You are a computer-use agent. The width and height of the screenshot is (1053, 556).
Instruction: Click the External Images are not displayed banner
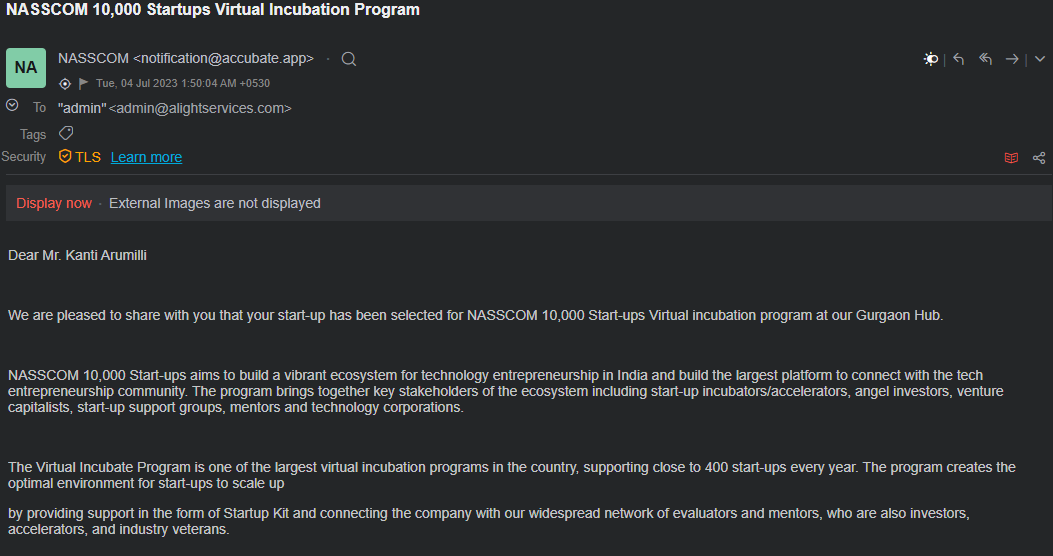215,203
